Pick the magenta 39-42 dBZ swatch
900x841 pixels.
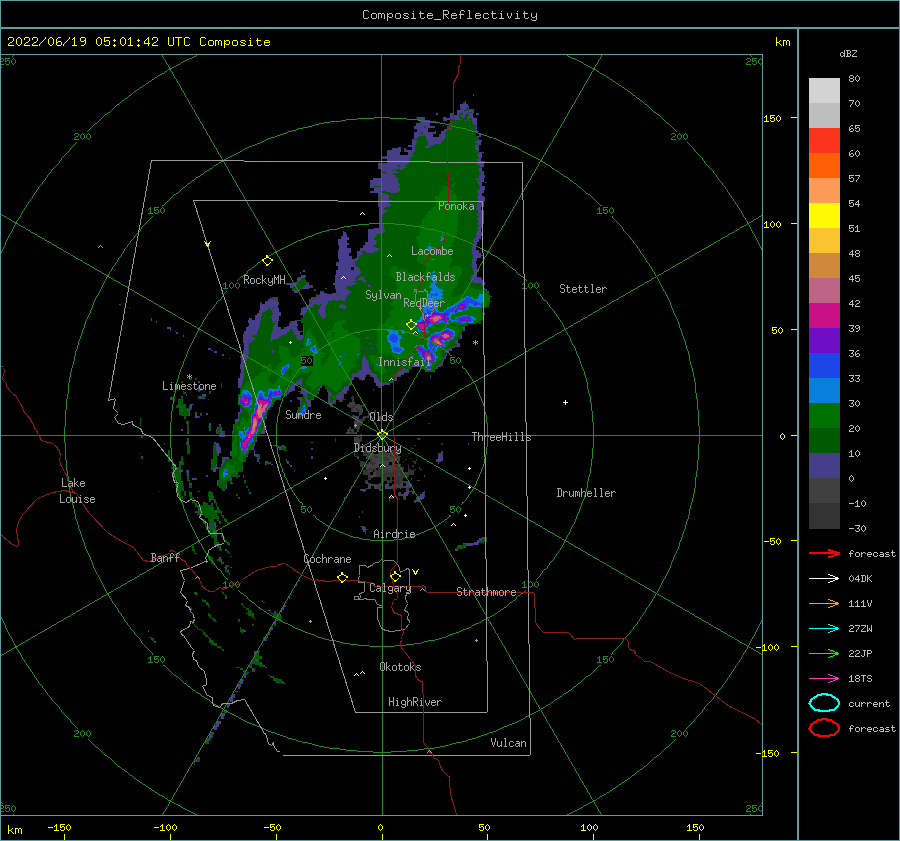pos(824,315)
